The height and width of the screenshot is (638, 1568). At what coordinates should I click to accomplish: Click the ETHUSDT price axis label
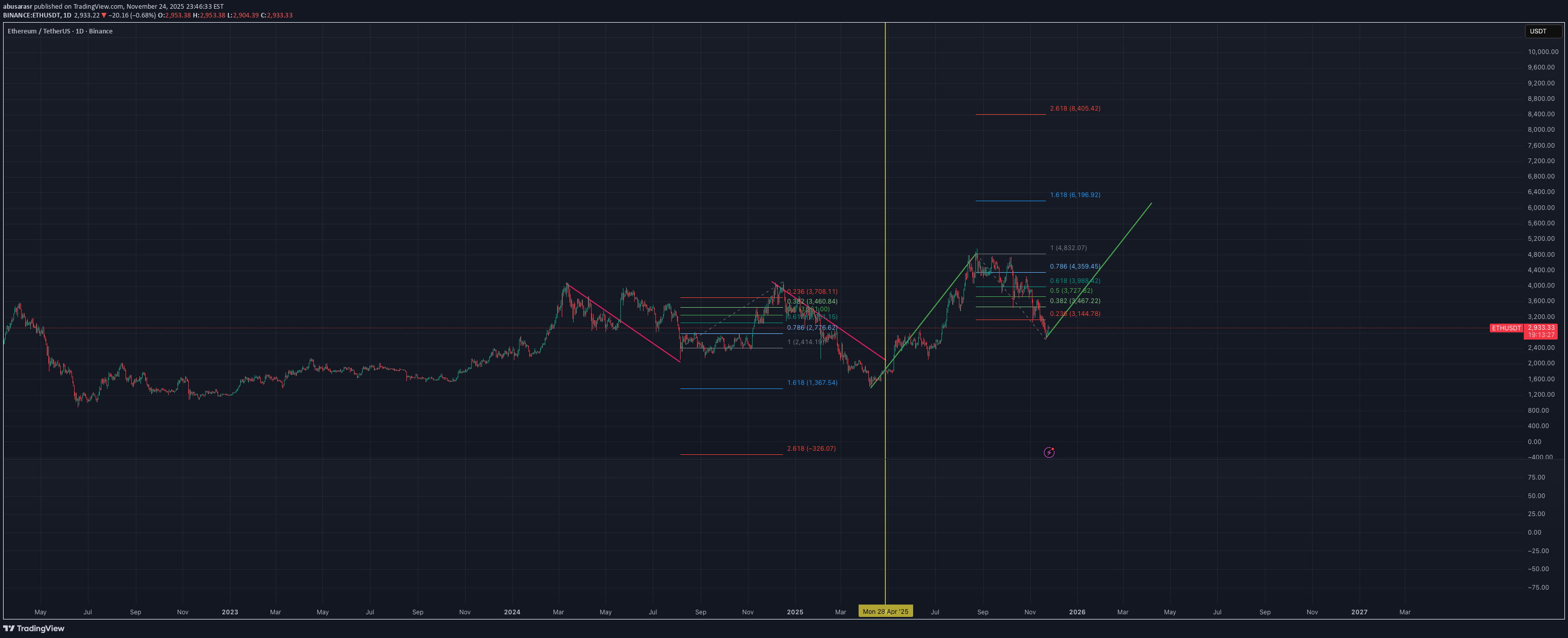pos(1505,328)
